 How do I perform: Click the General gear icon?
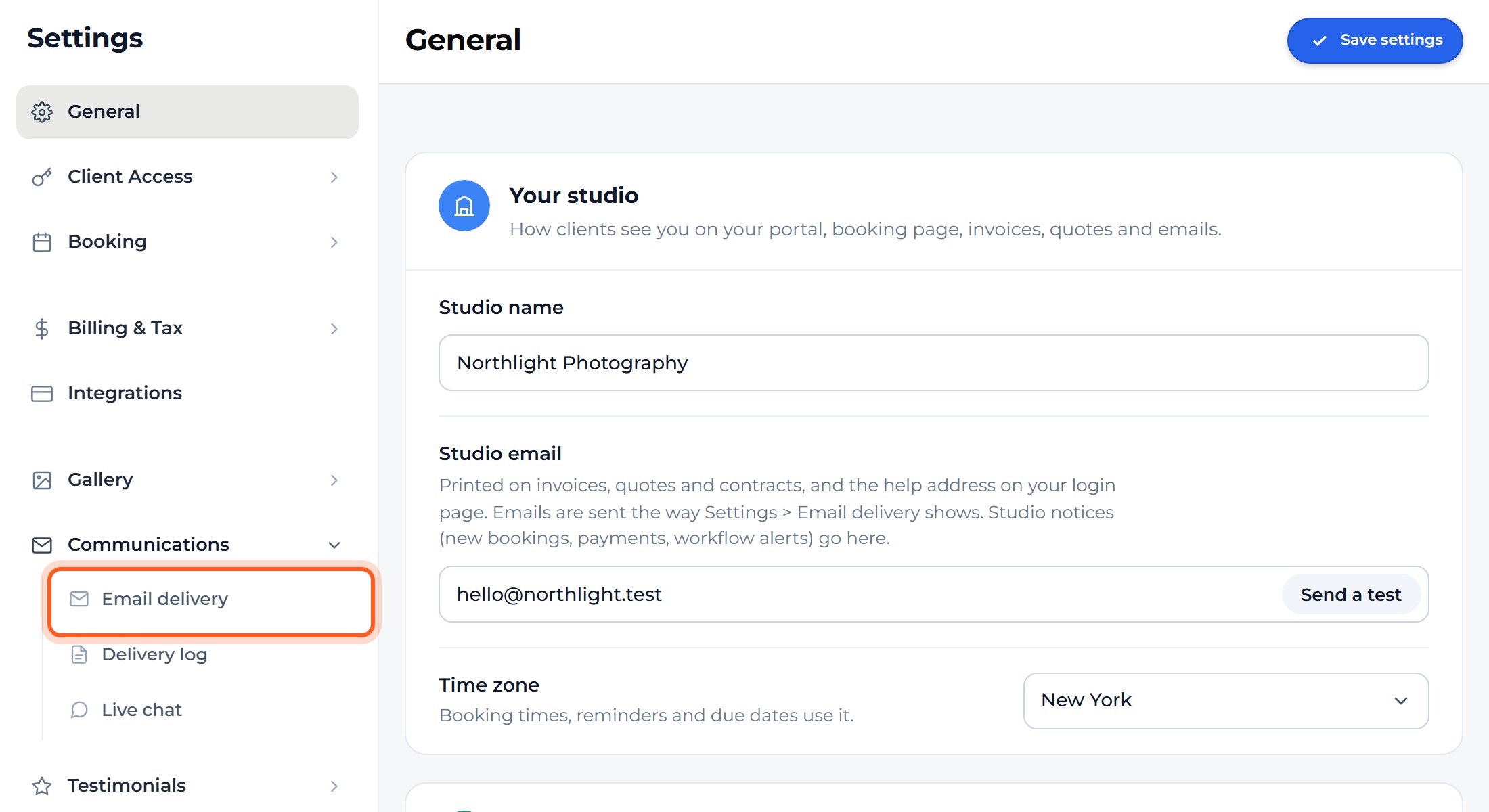pos(42,112)
